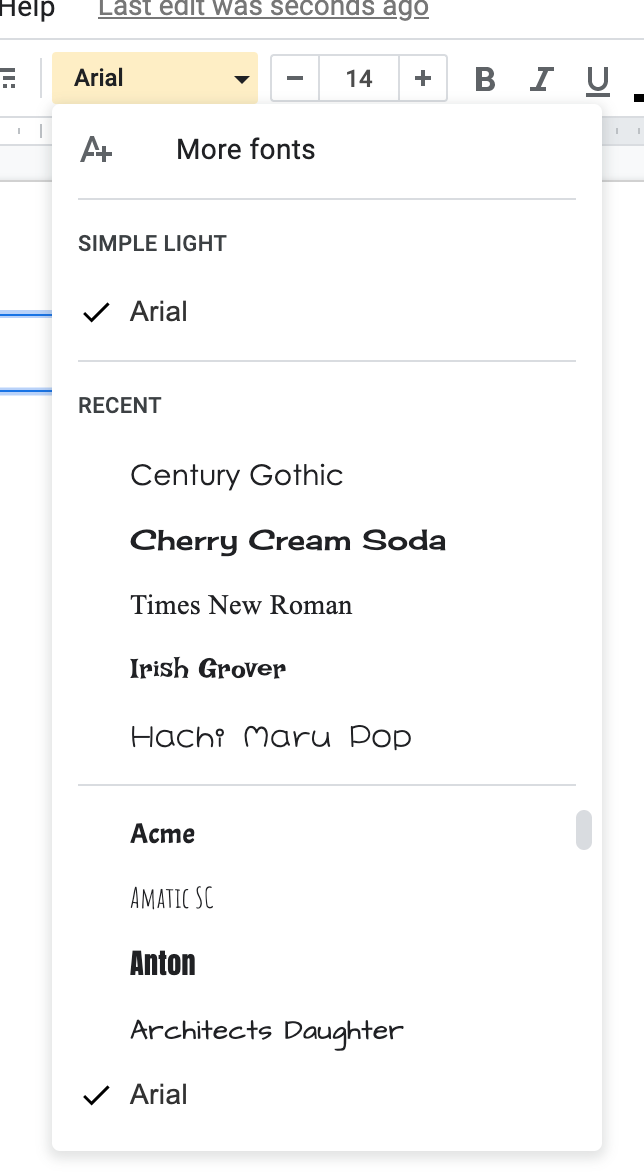Select Hachi Maru Pop font
This screenshot has width=644, height=1176.
tap(271, 737)
